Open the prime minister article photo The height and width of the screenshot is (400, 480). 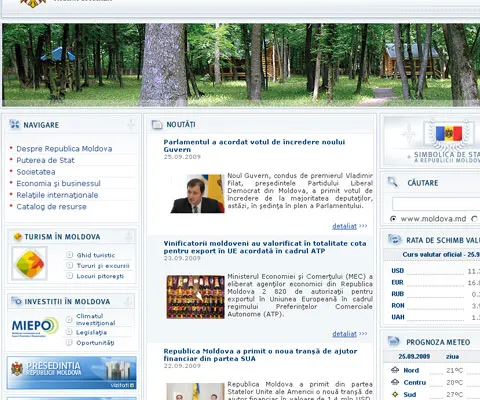click(x=197, y=194)
